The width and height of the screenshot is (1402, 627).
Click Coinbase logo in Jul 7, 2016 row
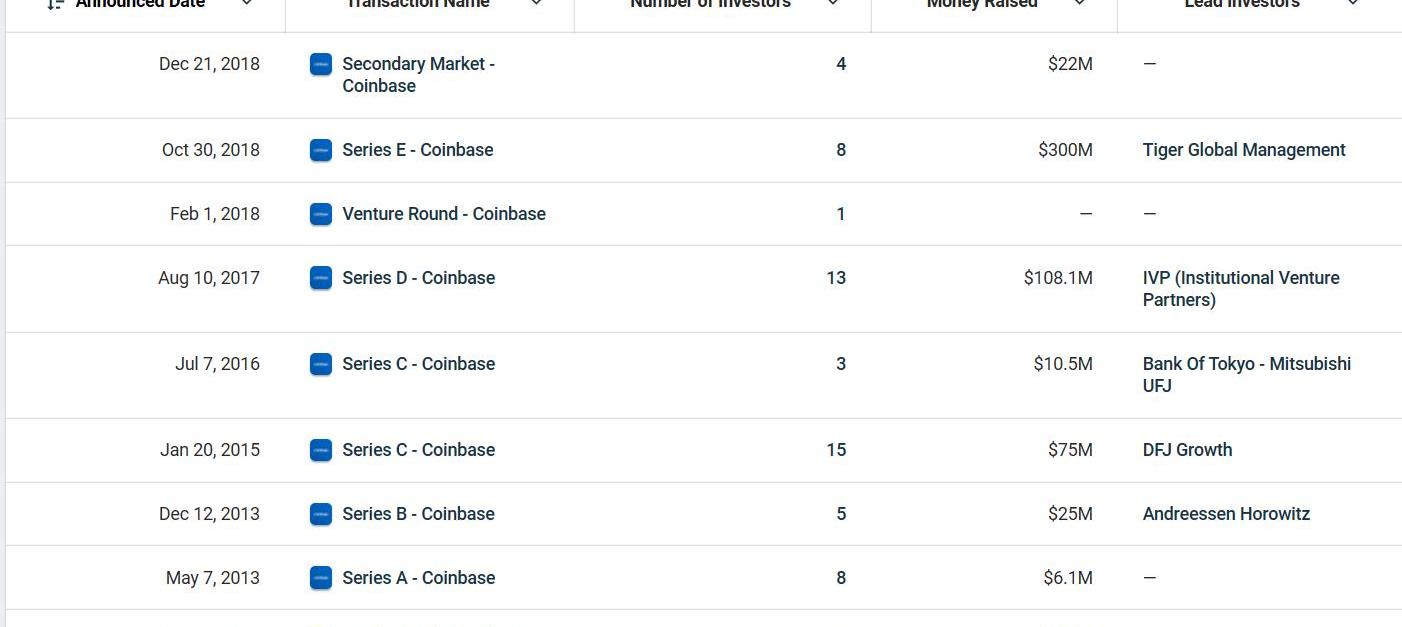[x=321, y=365]
